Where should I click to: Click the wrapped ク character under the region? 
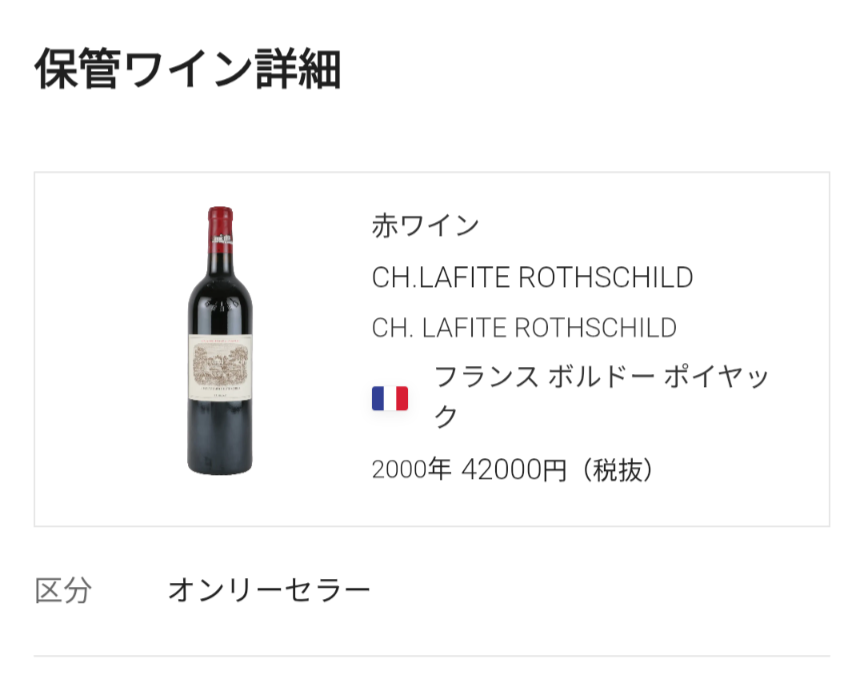[x=446, y=417]
